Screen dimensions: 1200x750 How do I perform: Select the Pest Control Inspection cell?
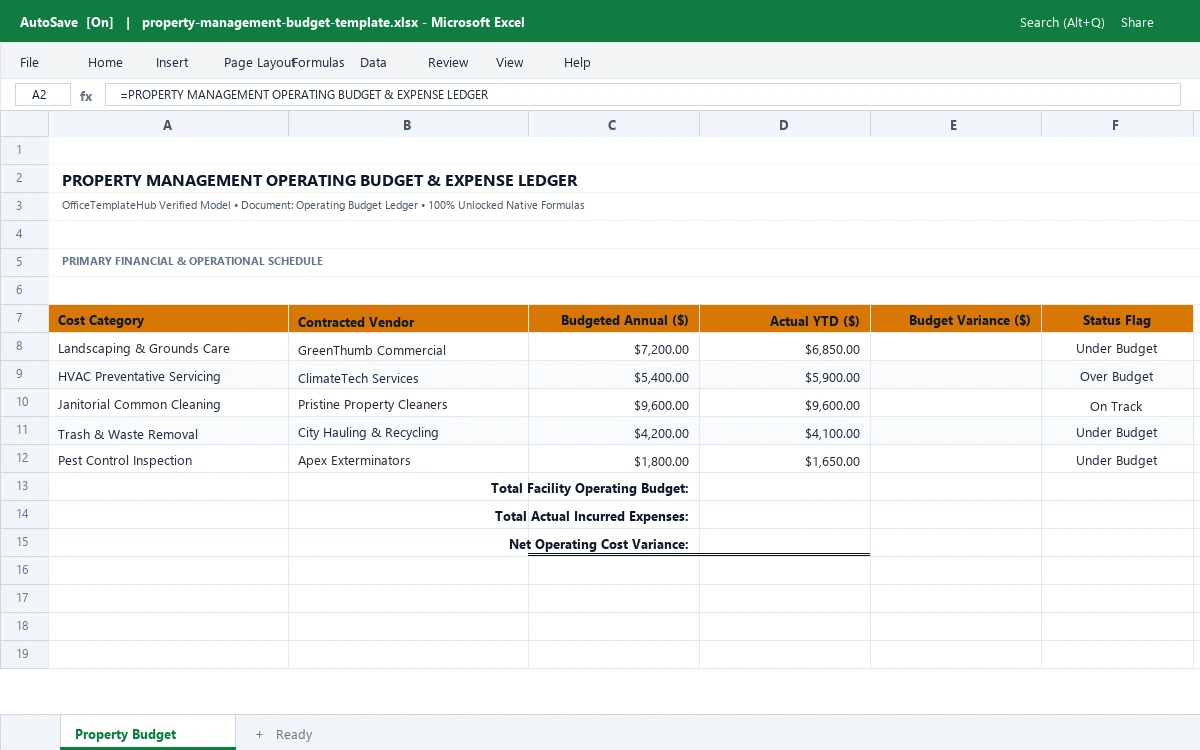[168, 459]
